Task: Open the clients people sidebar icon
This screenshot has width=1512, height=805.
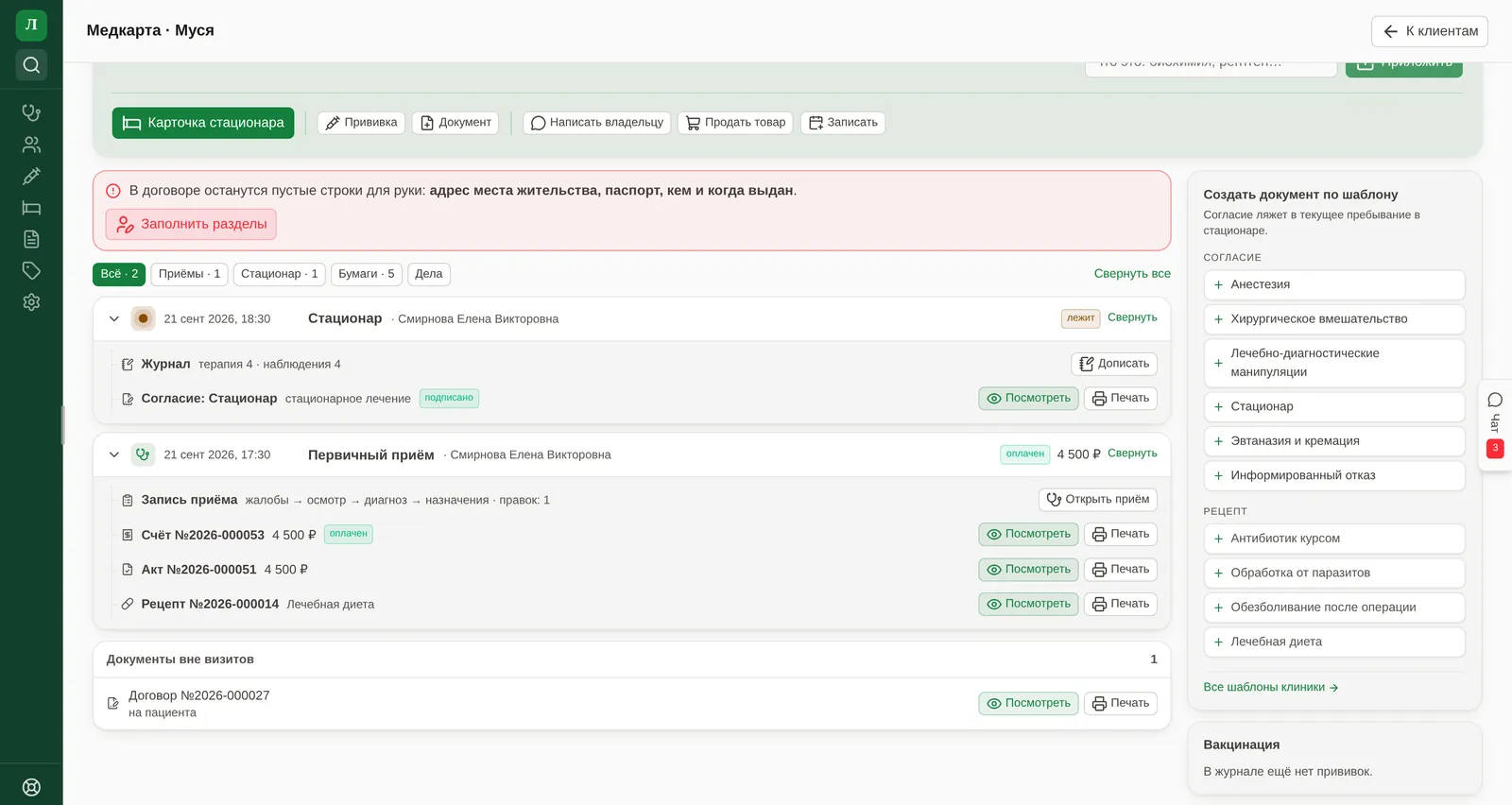Action: pos(31,145)
